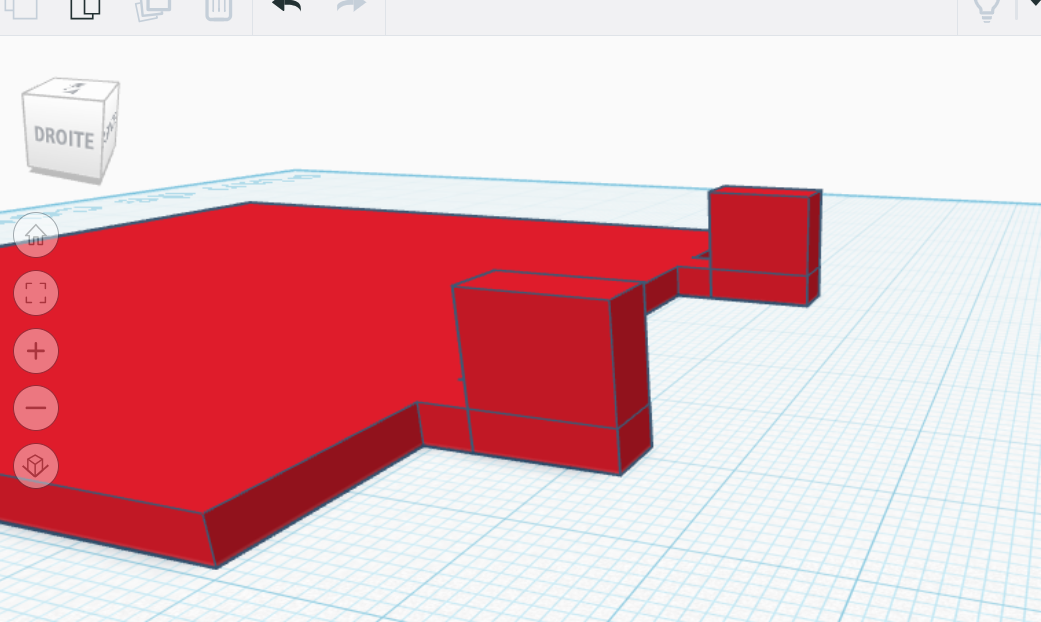Zoom in with the plus button
Image resolution: width=1041 pixels, height=622 pixels.
point(36,350)
